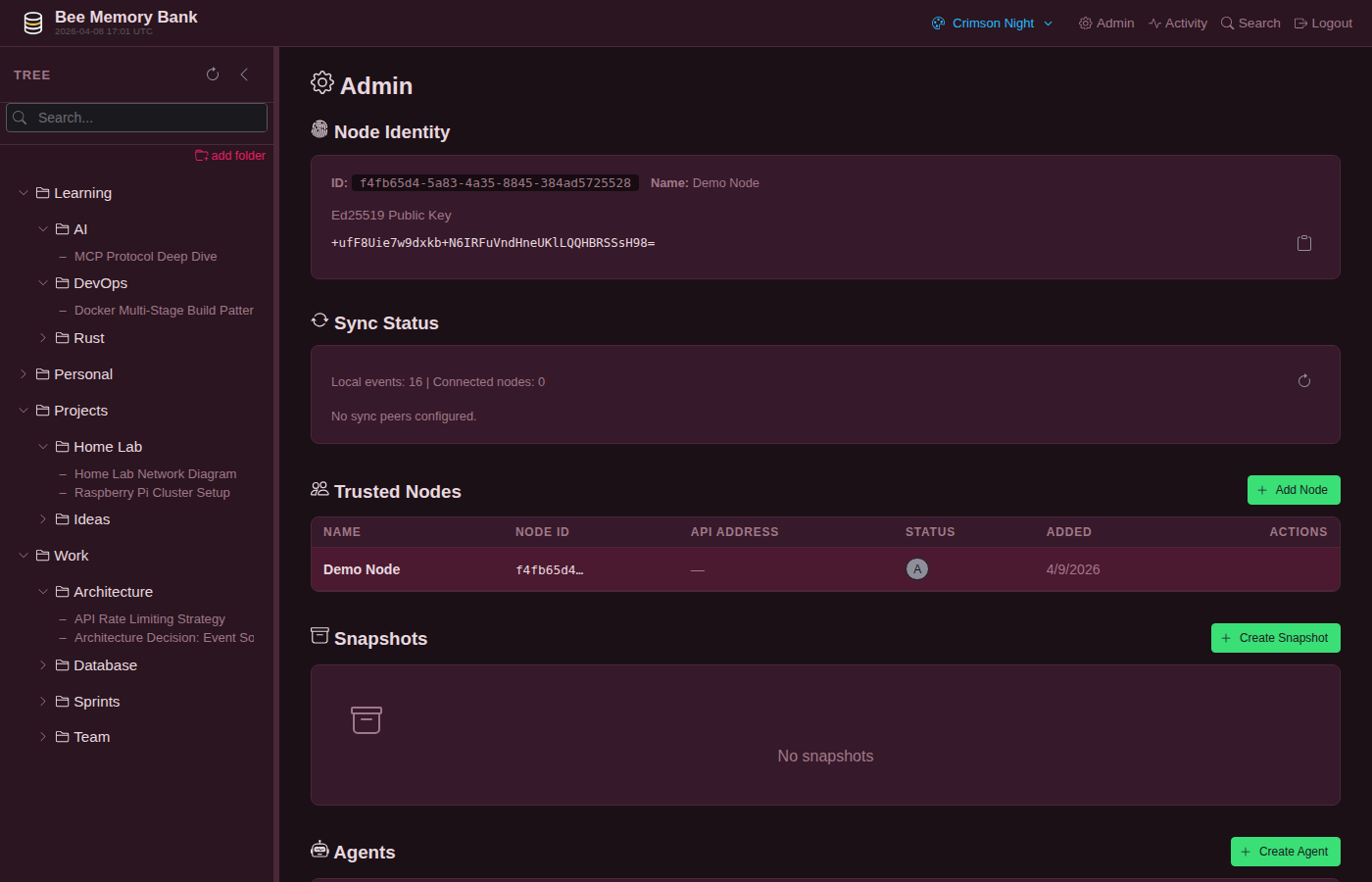Expand the Database folder
Image resolution: width=1372 pixels, height=882 pixels.
[43, 665]
